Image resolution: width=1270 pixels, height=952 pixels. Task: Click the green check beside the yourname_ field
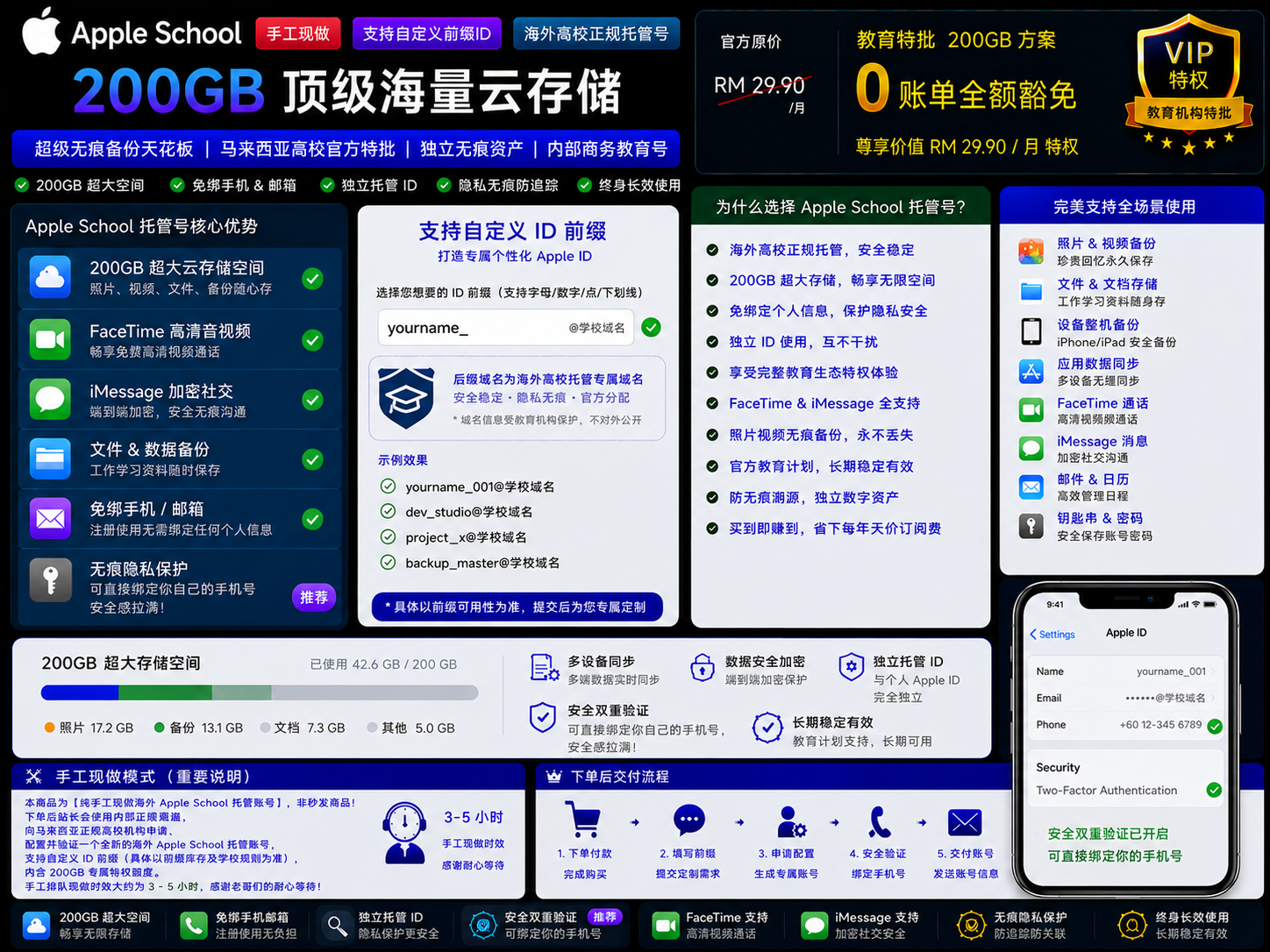click(651, 327)
